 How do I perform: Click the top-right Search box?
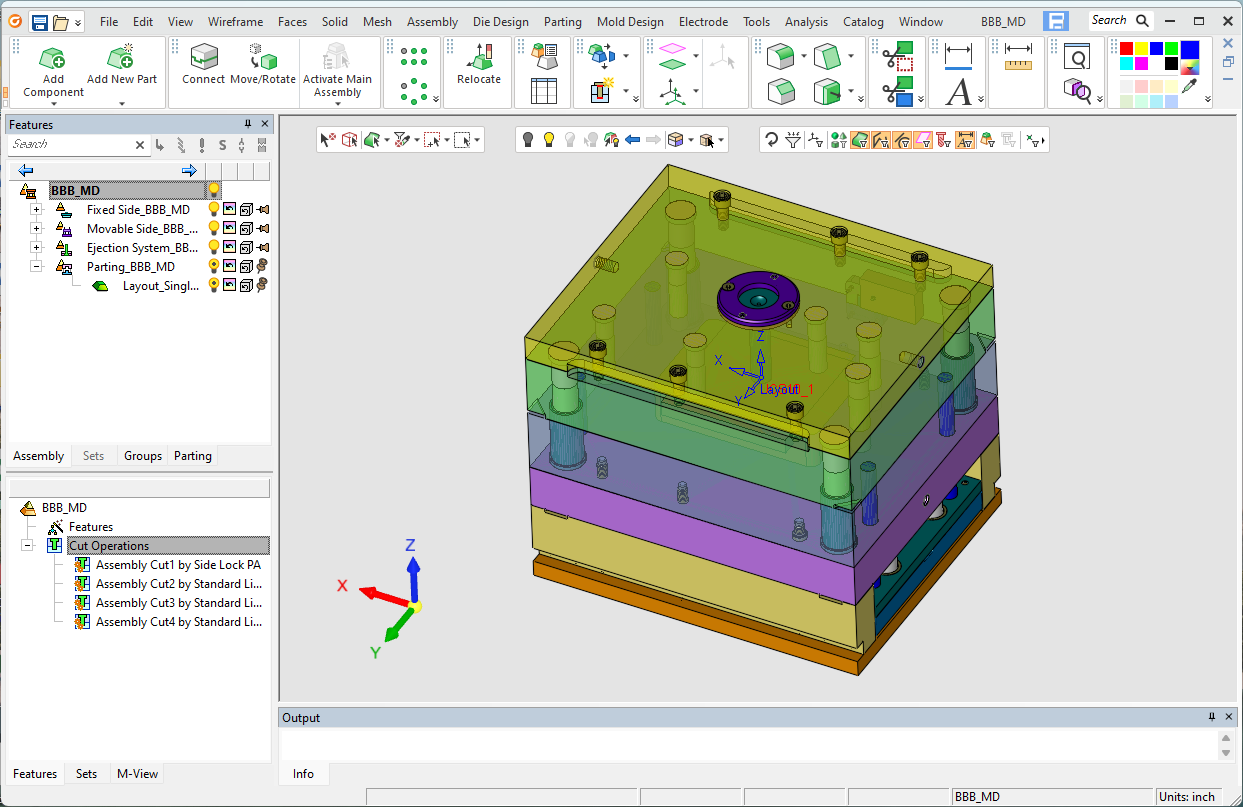[x=1119, y=21]
